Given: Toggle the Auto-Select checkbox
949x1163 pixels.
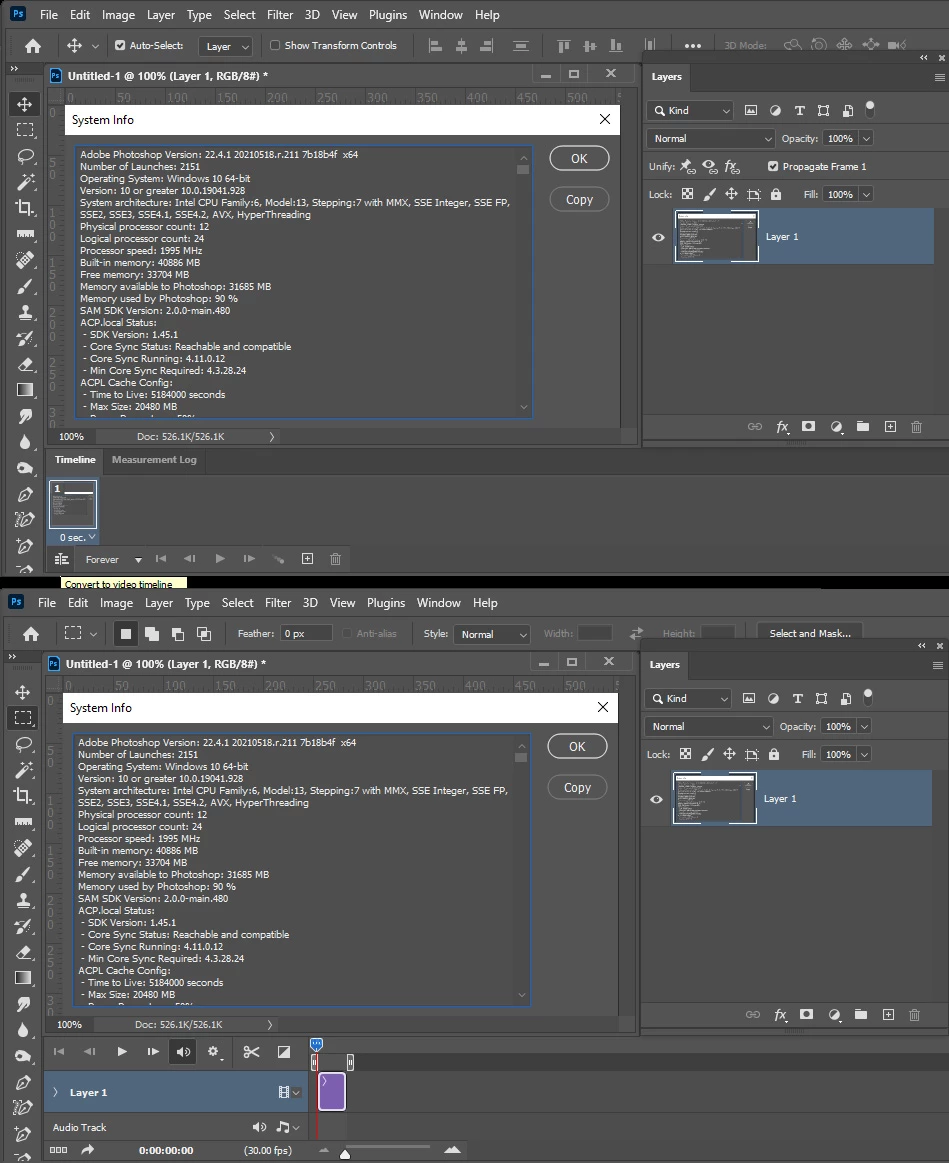Looking at the screenshot, I should click(x=120, y=45).
